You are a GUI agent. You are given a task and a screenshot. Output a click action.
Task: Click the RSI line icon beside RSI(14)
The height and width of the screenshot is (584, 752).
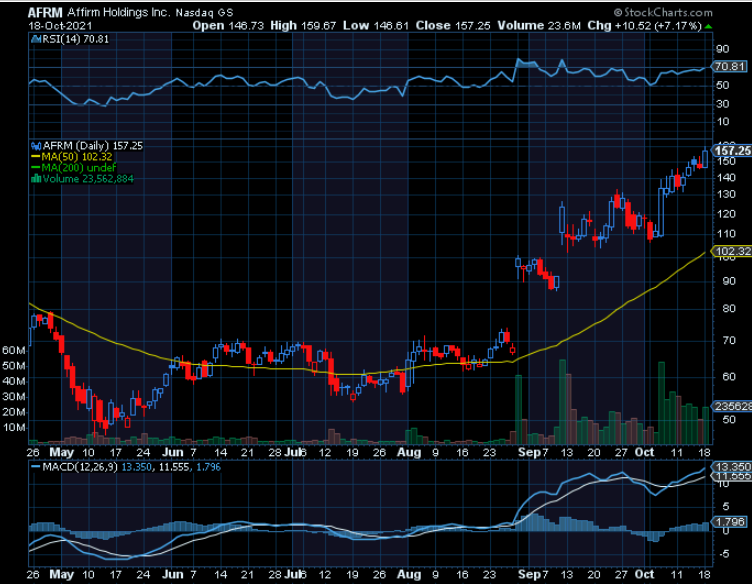point(36,39)
